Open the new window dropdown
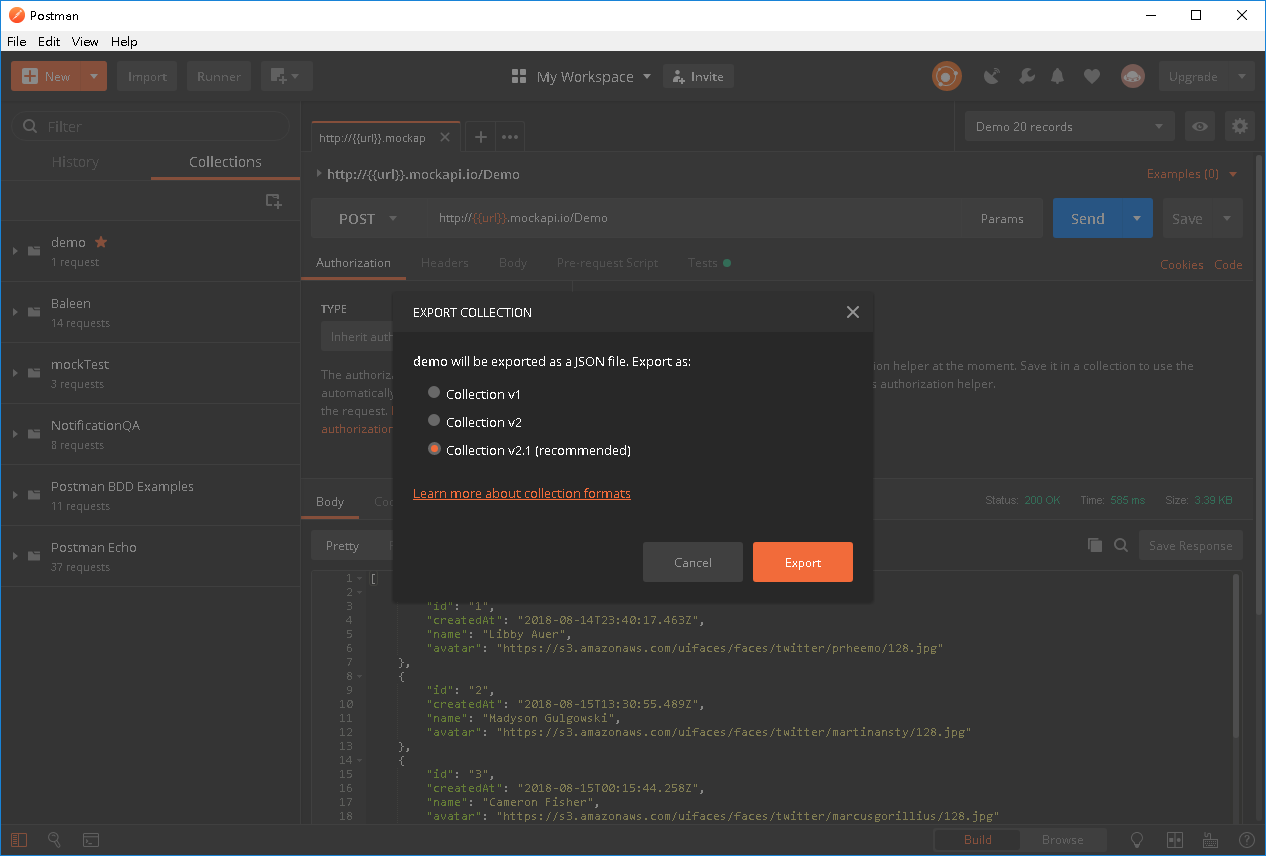This screenshot has height=856, width=1266. [x=287, y=76]
